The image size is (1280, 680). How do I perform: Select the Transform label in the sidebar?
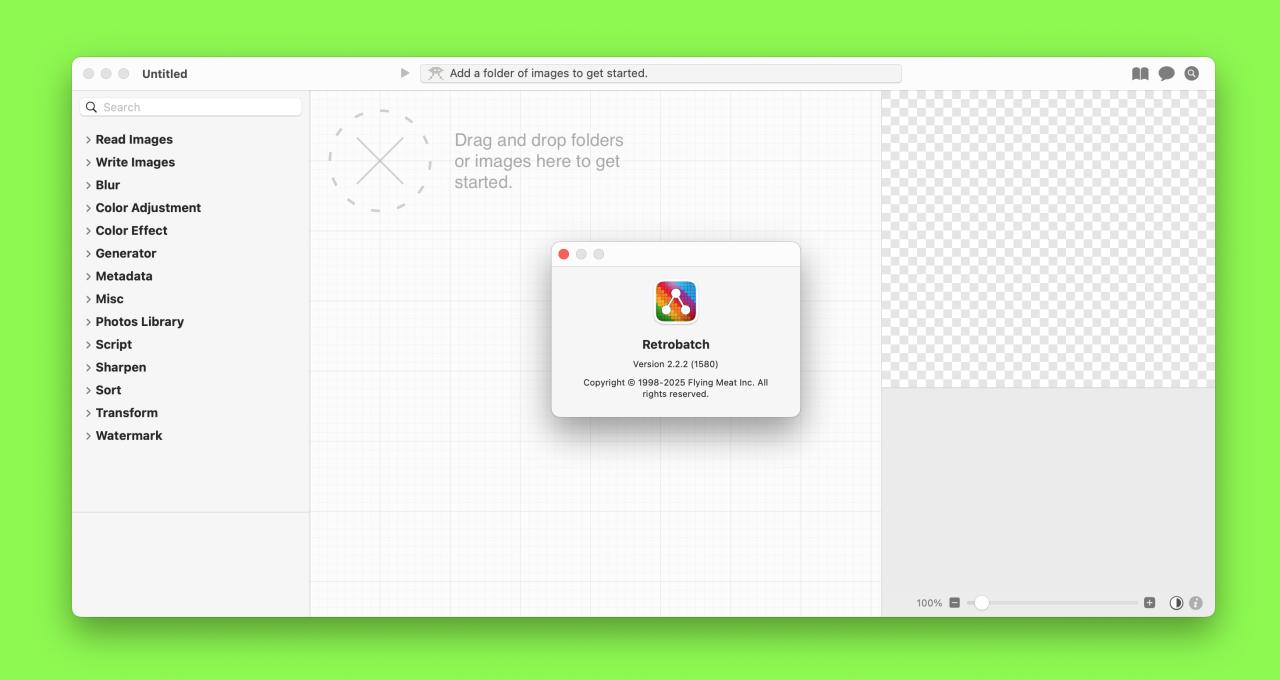click(x=126, y=413)
